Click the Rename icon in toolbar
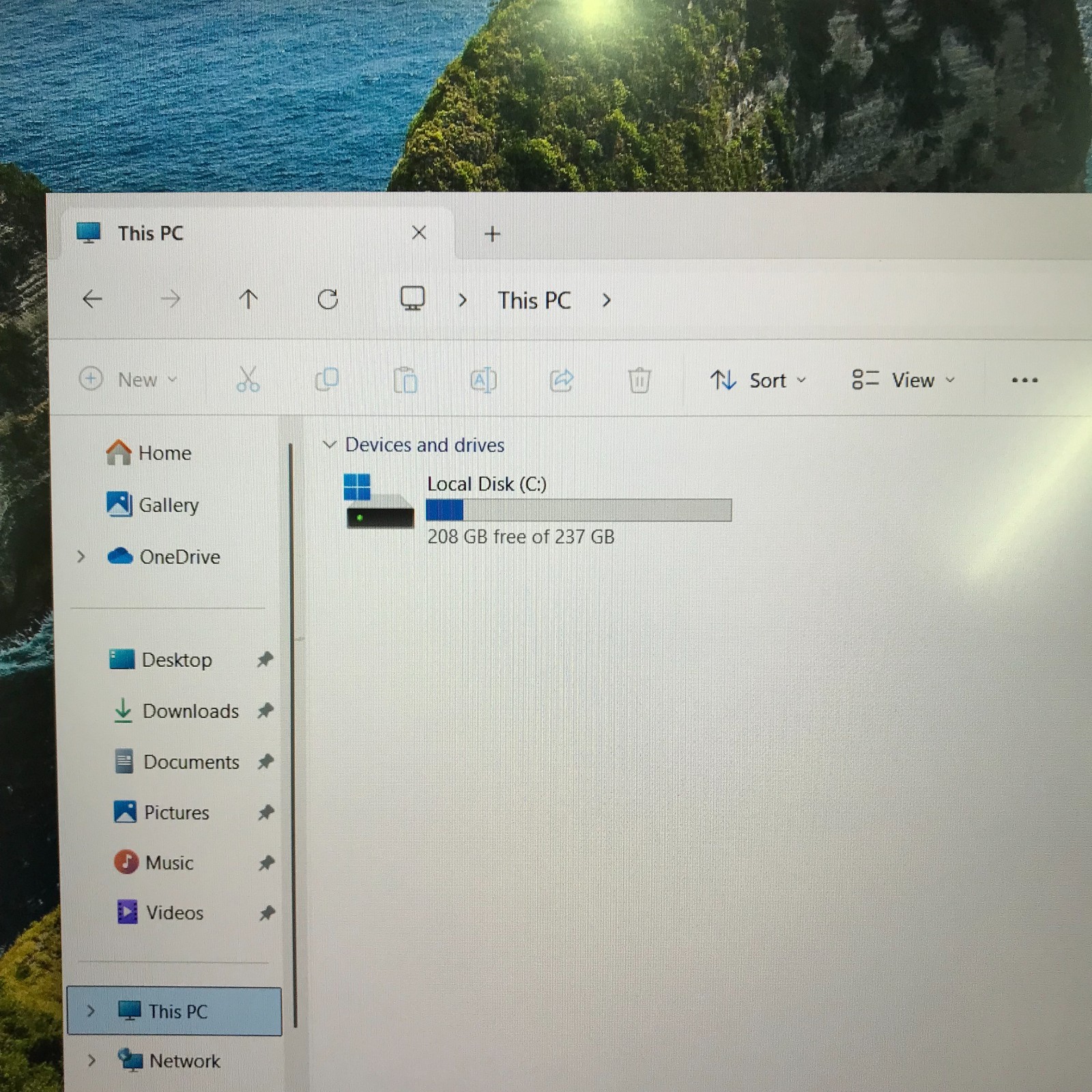Screen dimensions: 1092x1092 point(483,380)
